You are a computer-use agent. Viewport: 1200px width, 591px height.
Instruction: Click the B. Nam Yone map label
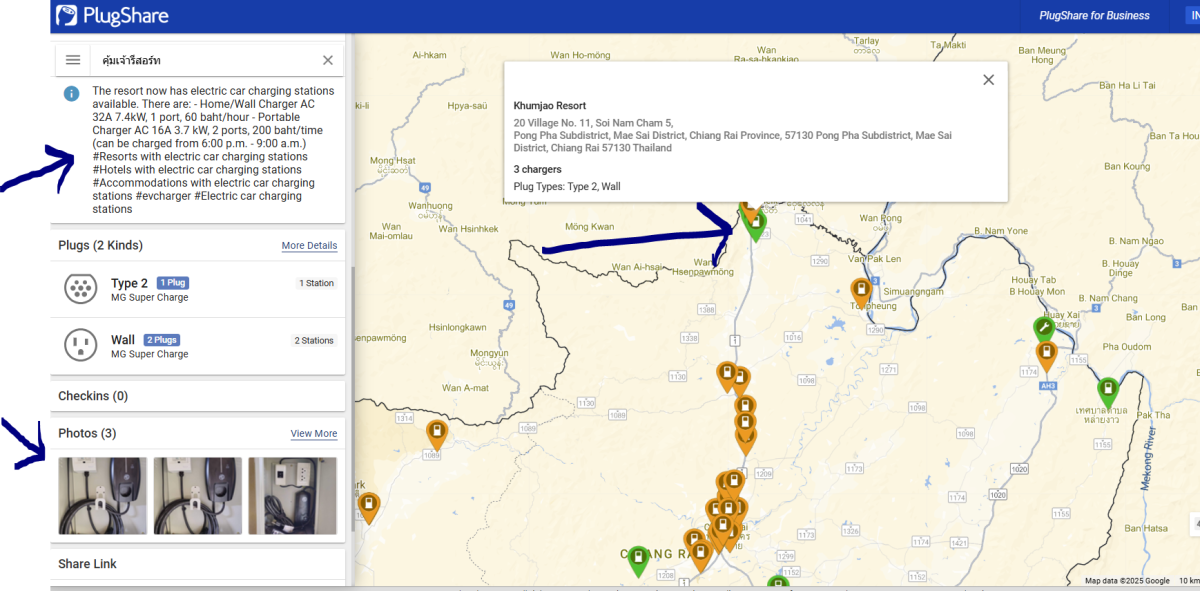point(999,231)
